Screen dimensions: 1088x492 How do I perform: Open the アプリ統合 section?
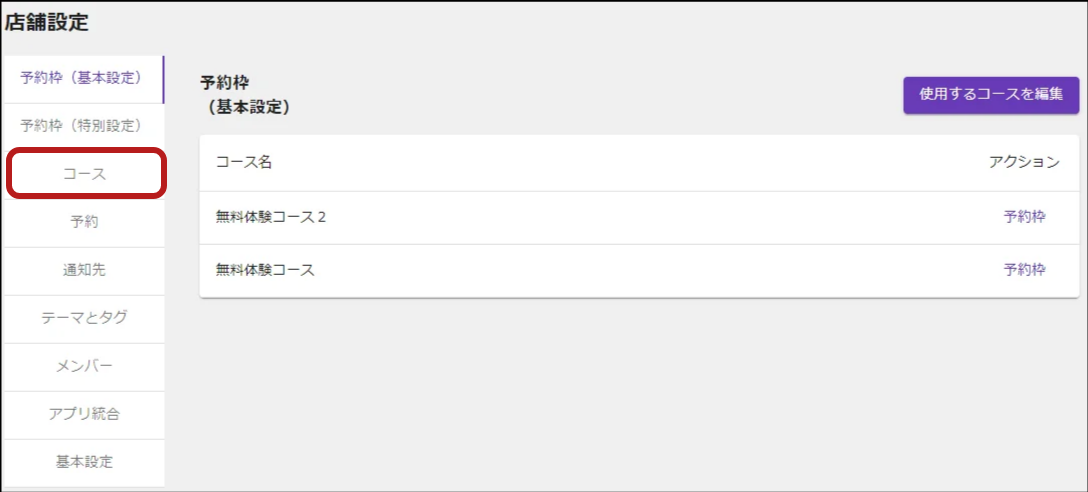85,414
